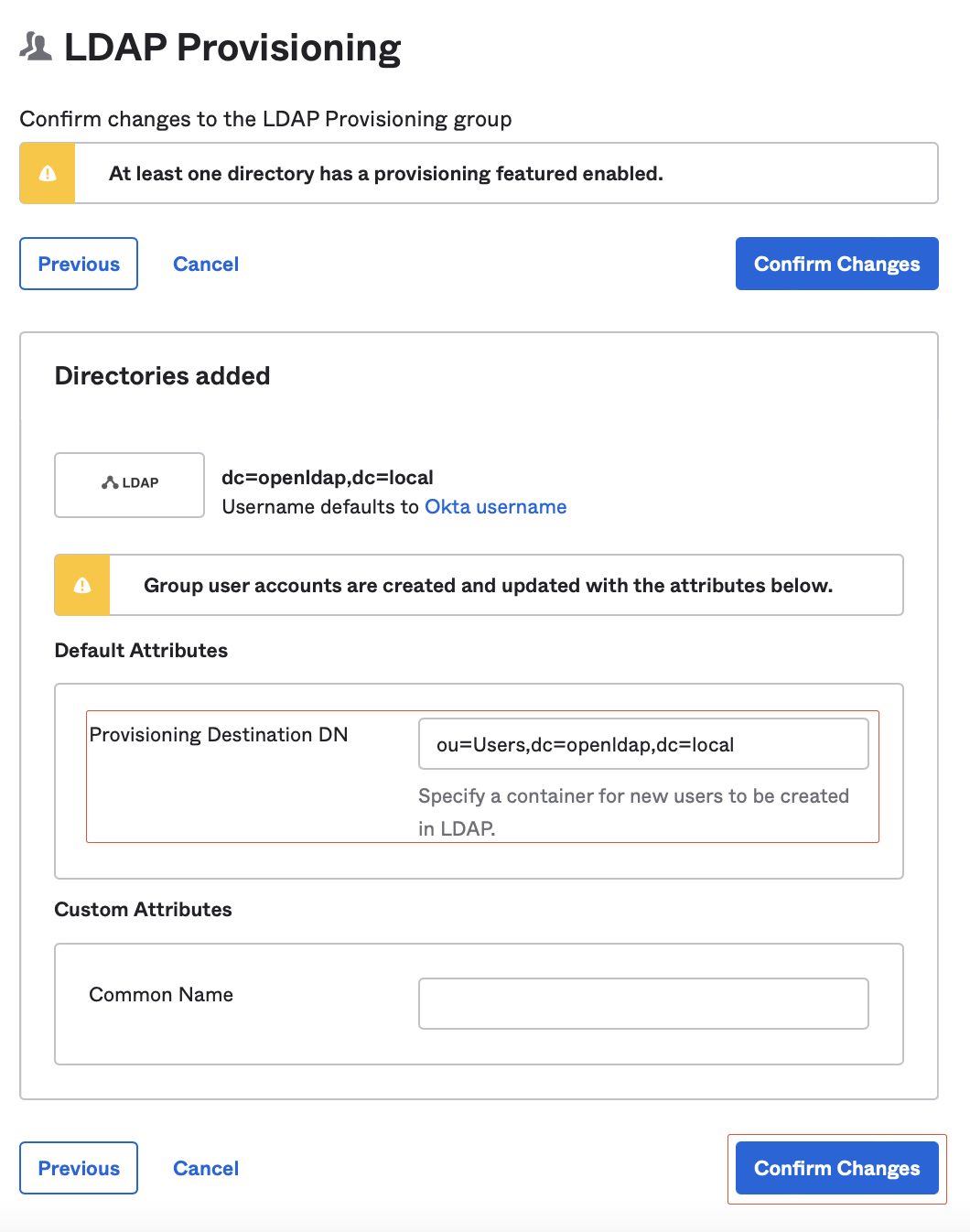Click the LDAP Provisioning page heading
Screen dimensions: 970x1232
click(232, 48)
